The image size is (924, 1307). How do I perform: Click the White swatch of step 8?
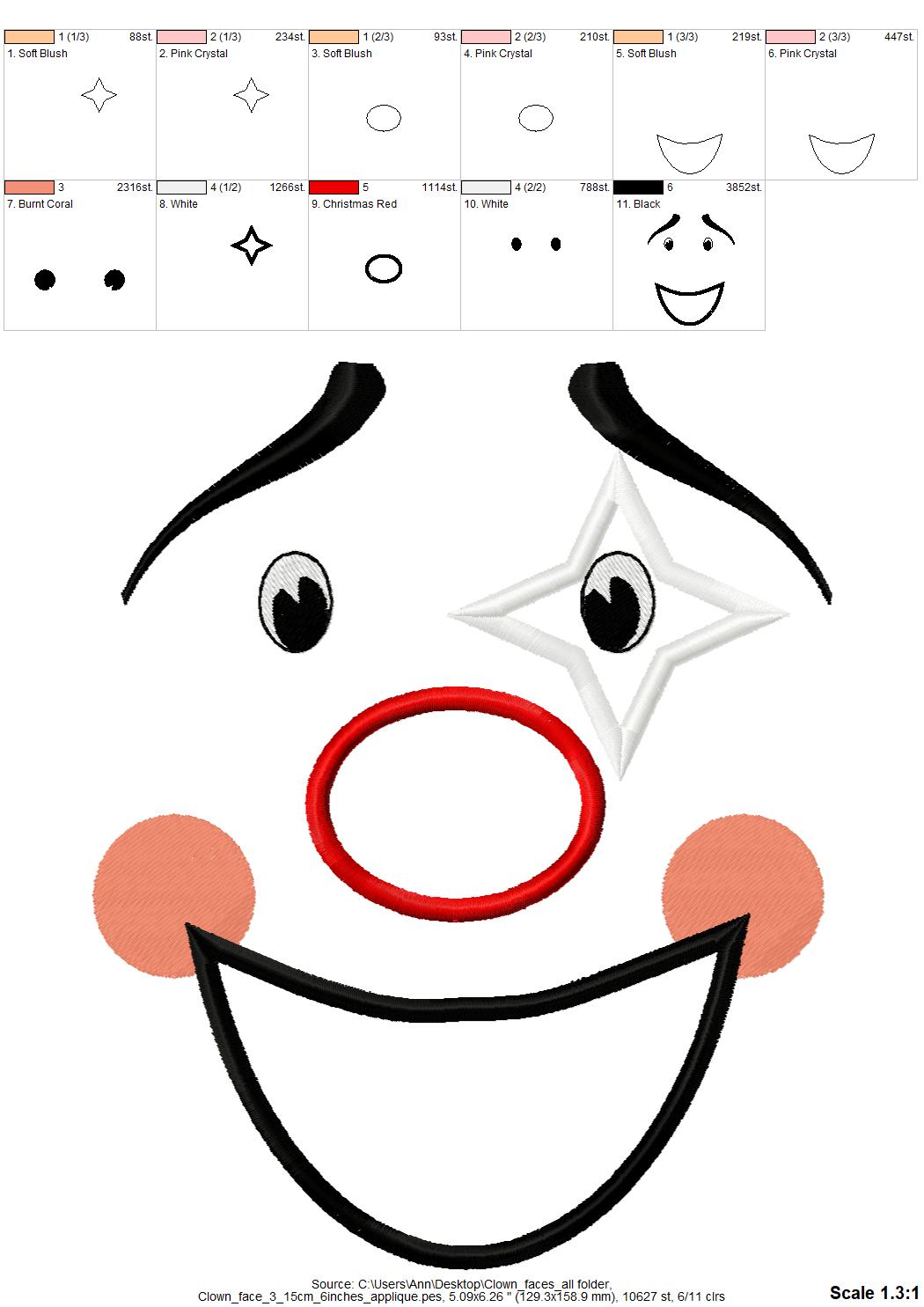181,187
